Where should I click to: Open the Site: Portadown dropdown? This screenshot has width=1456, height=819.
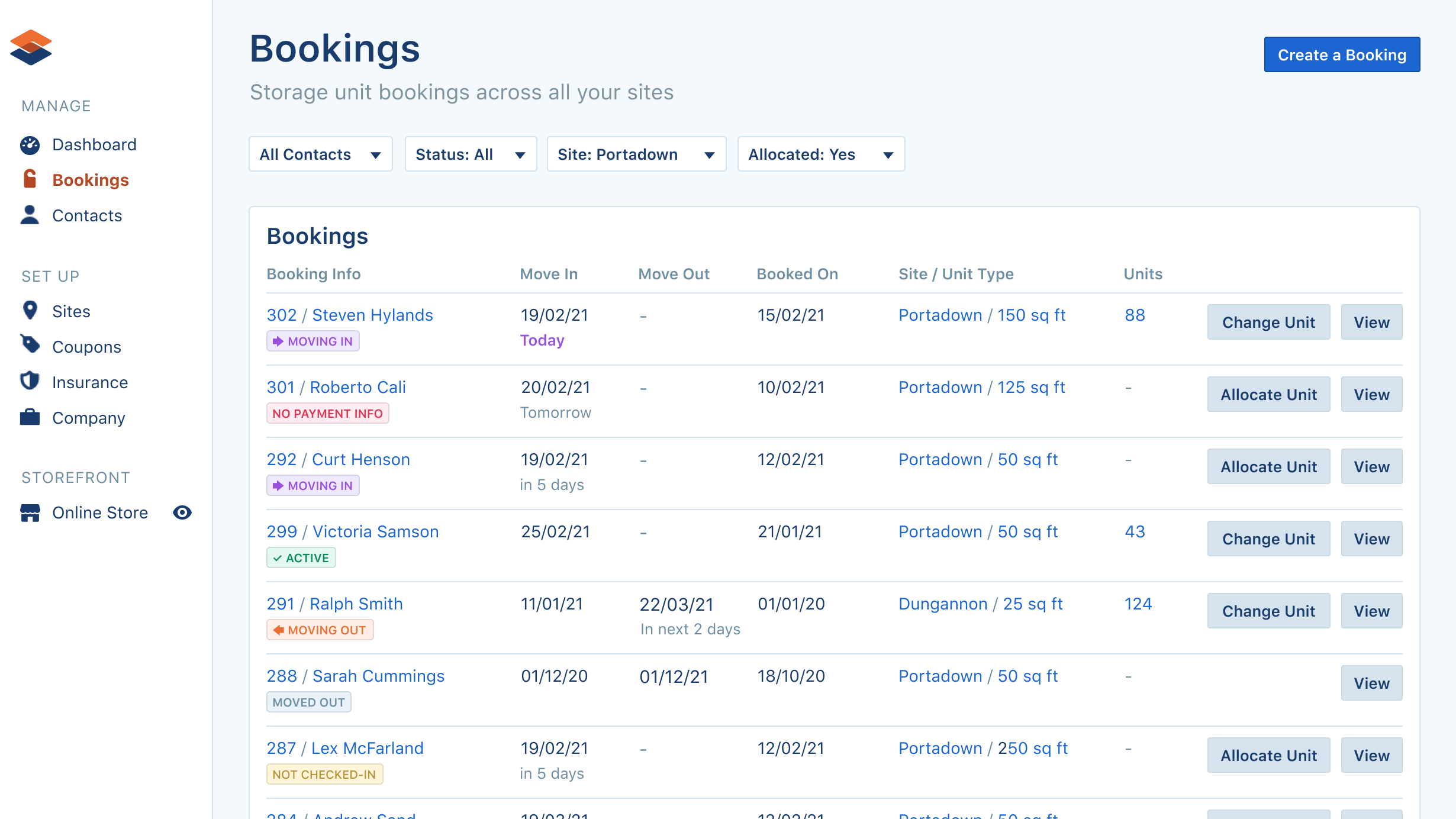click(636, 154)
